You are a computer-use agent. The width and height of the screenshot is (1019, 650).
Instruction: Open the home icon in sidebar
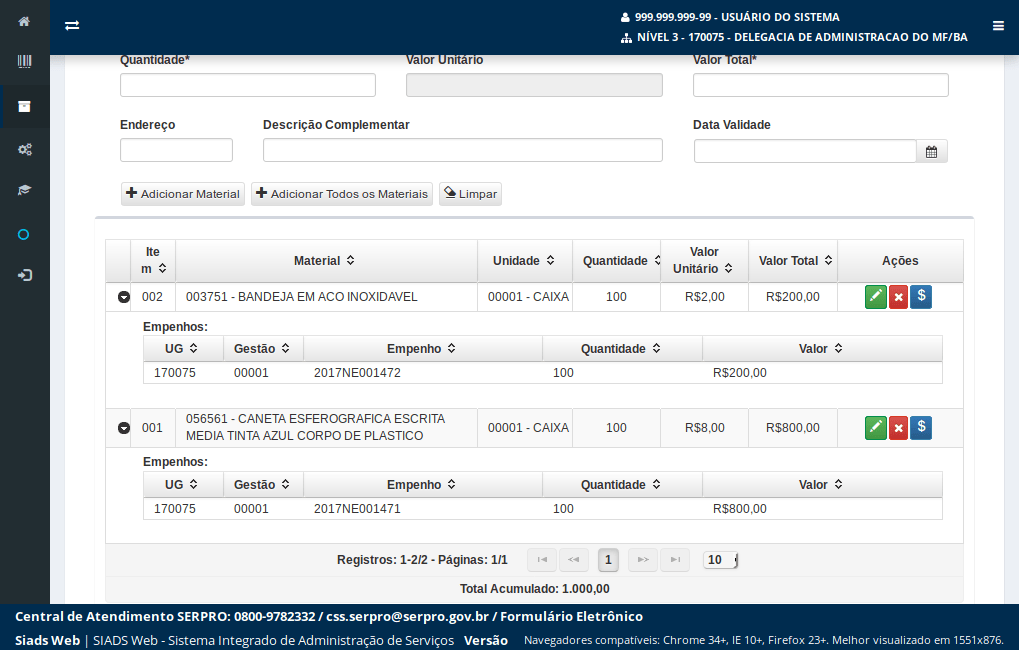24,21
